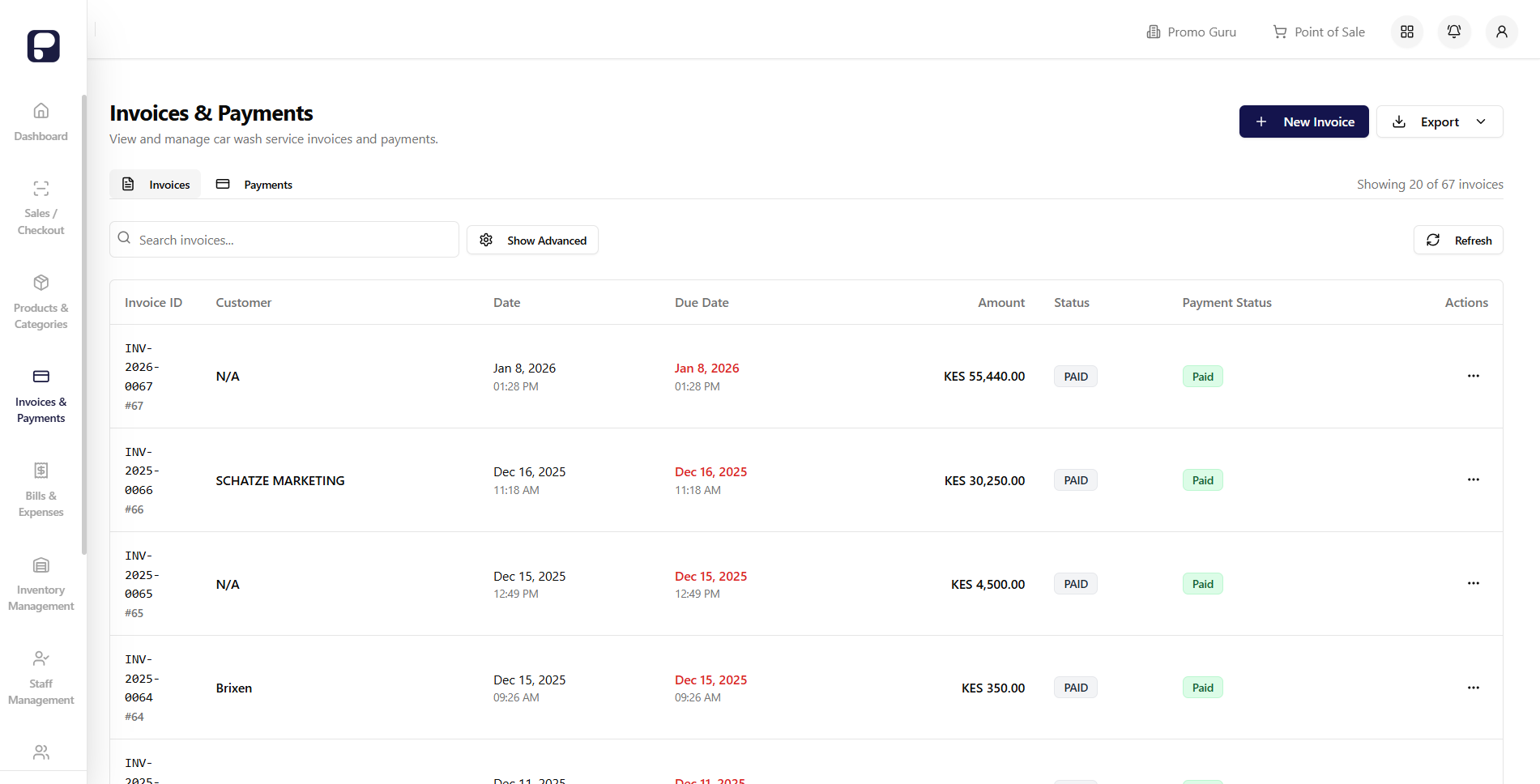Go to Bills & Expenses
Viewport: 1540px width, 784px height.
point(41,488)
